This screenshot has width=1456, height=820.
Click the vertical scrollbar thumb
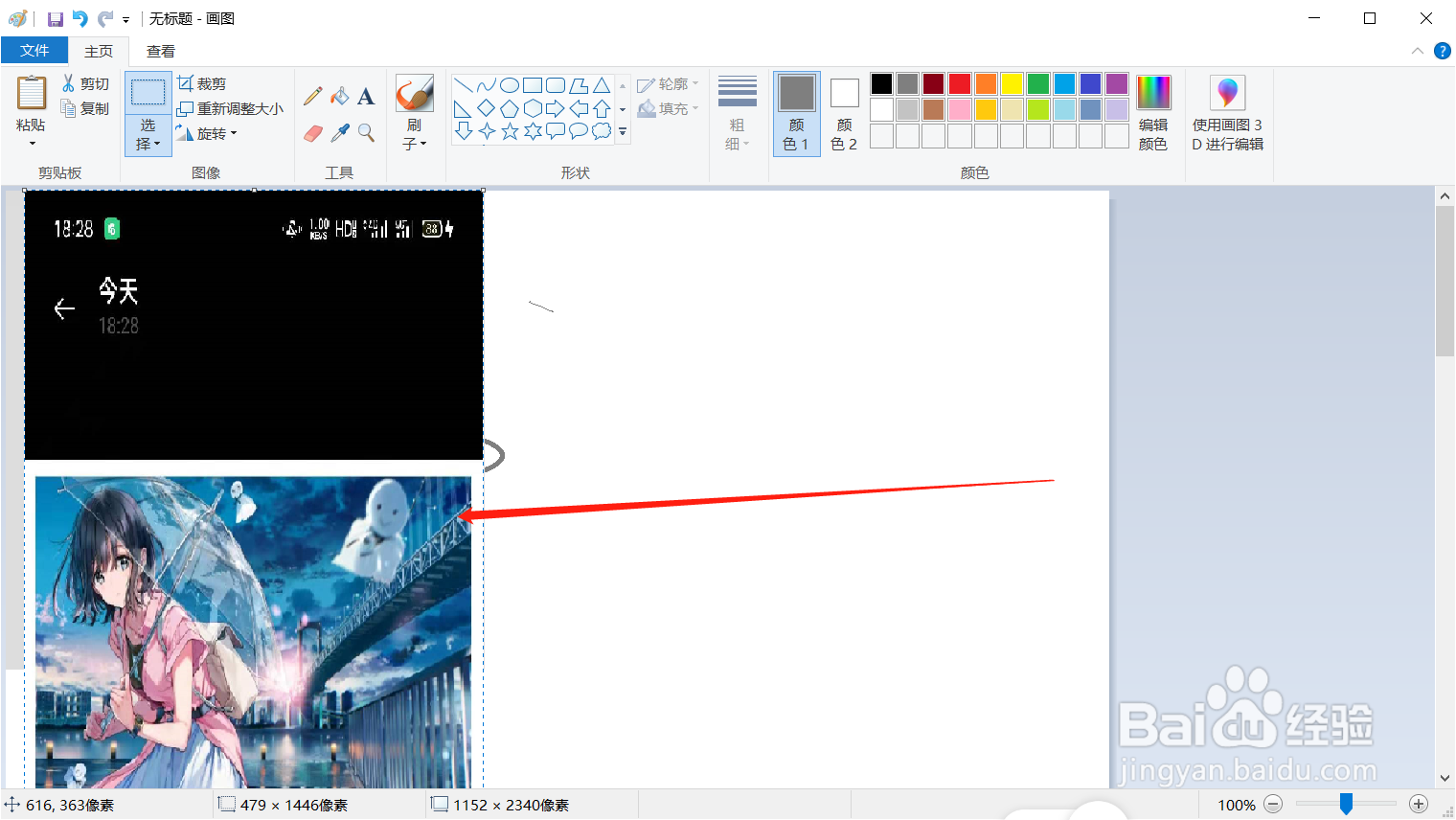pos(1445,281)
